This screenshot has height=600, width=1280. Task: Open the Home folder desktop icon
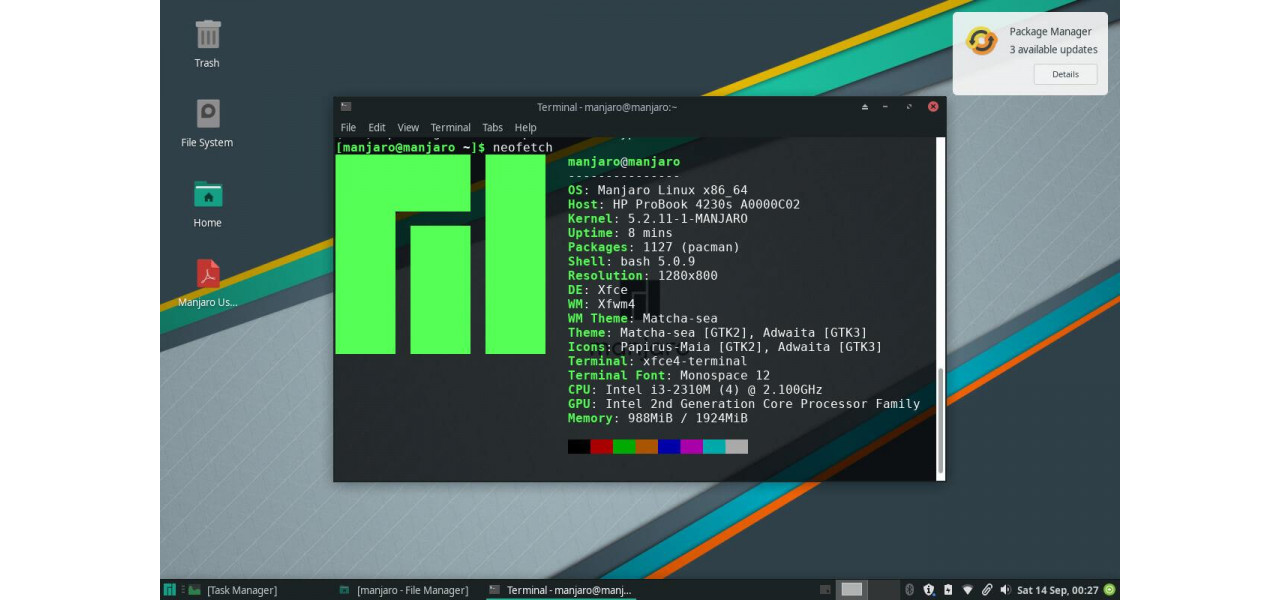(208, 193)
